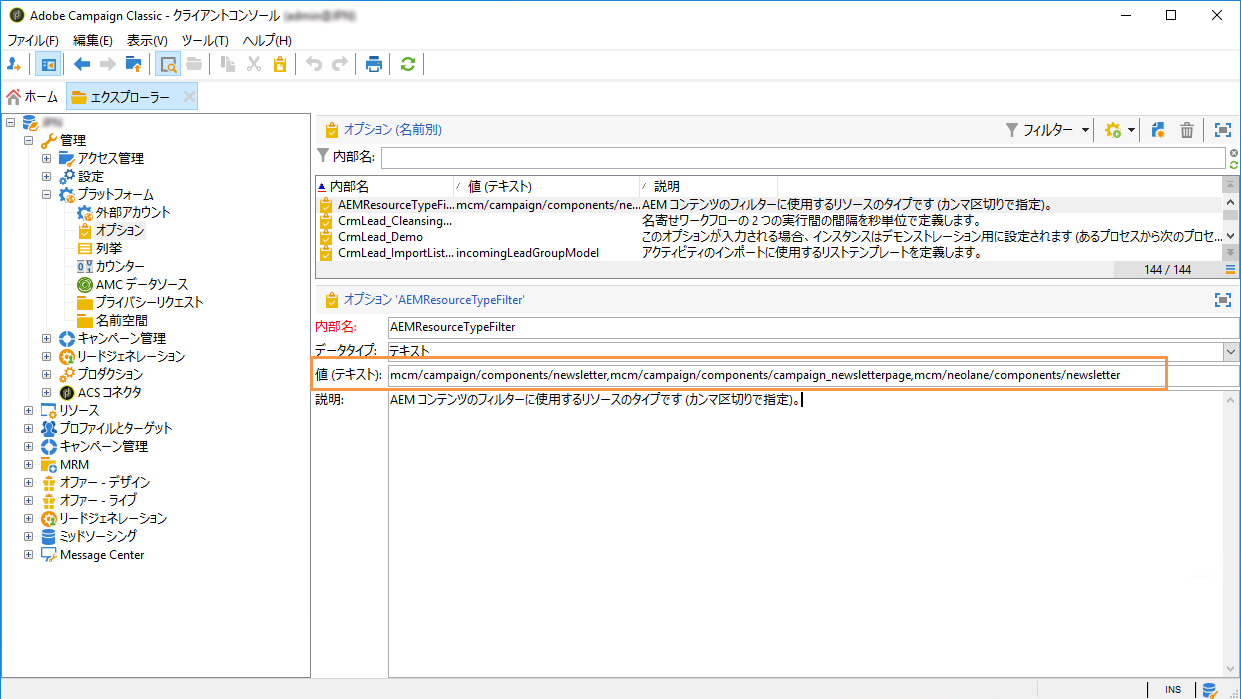The image size is (1241, 699).
Task: Jump to the bottom of the list with the double-down arrow
Action: tap(1230, 252)
